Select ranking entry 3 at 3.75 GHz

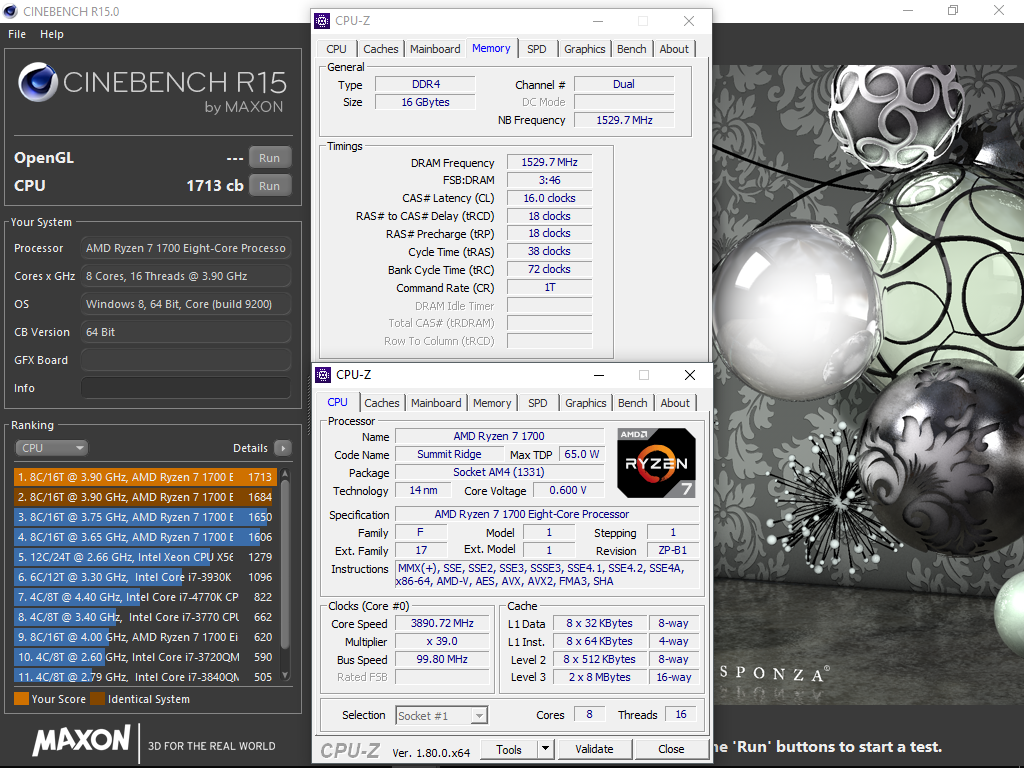[x=145, y=517]
